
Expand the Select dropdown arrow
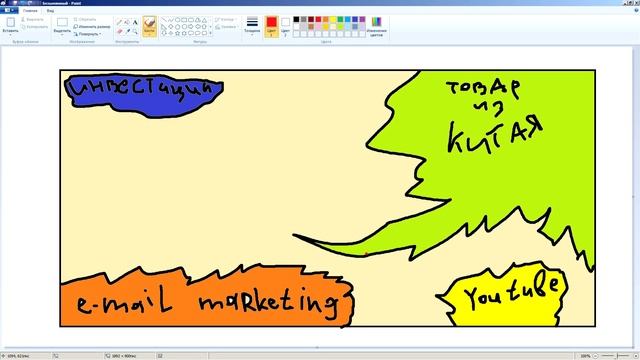pyautogui.click(x=62, y=35)
